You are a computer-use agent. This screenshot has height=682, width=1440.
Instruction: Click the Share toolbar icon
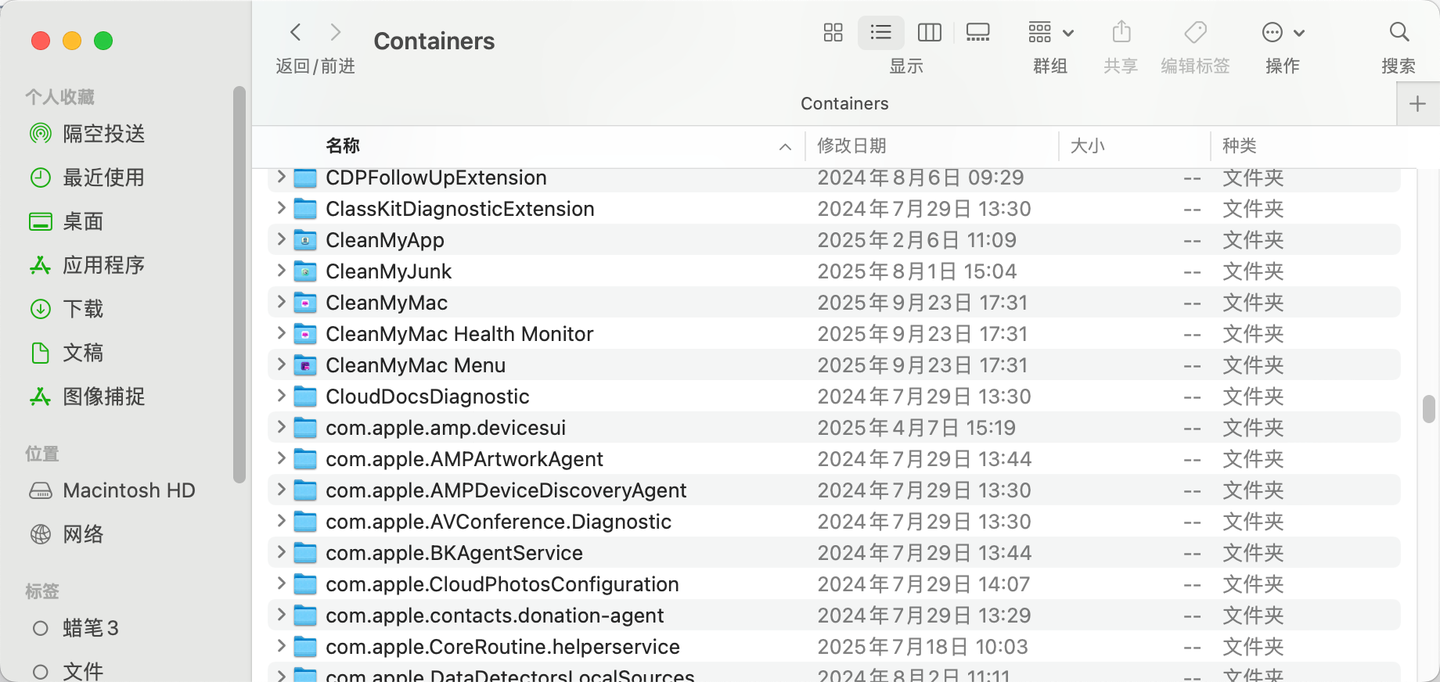coord(1121,32)
